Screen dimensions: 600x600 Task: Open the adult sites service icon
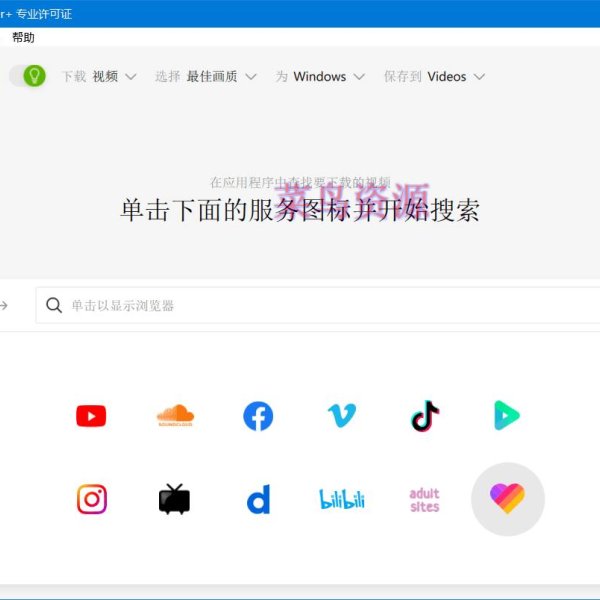click(x=424, y=500)
